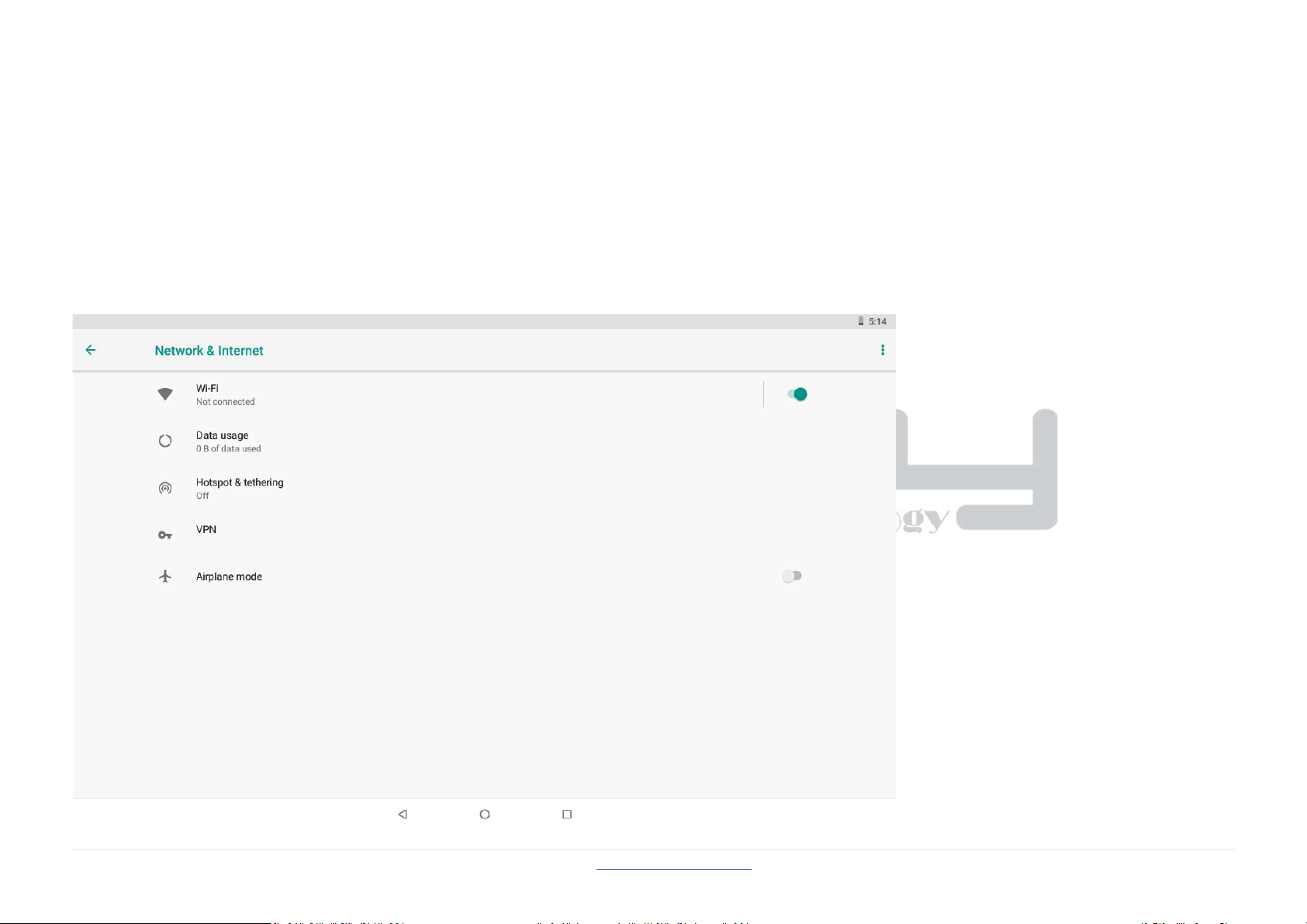Open the VPN settings entry
This screenshot has width=1307, height=924.
pyautogui.click(x=484, y=535)
